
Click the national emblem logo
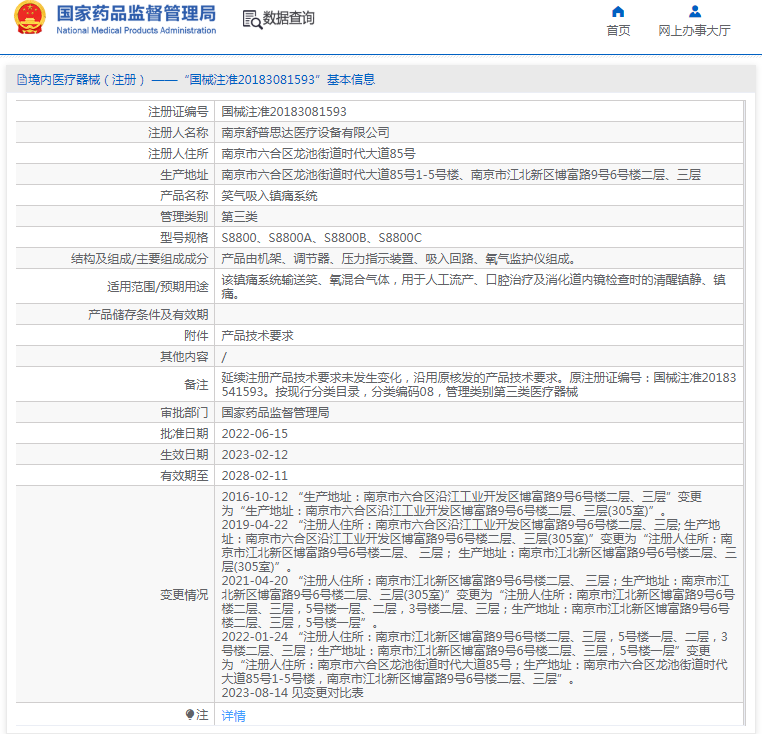coord(30,17)
